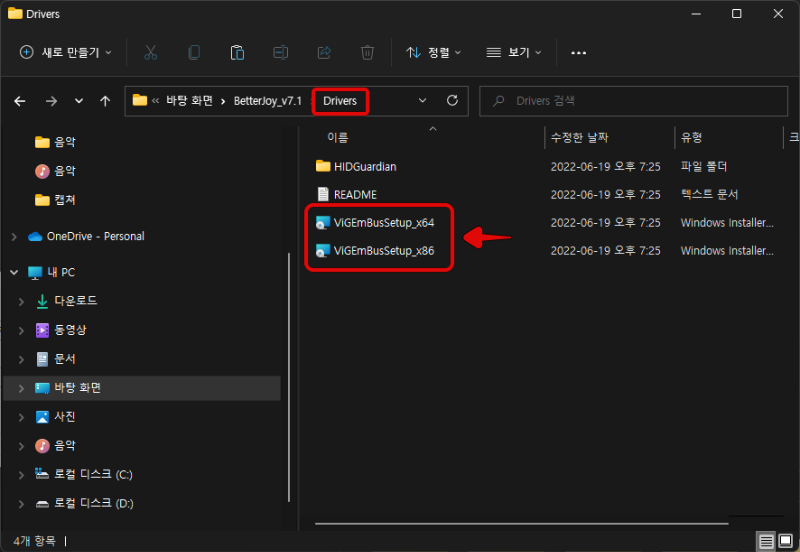Expand the 사진 tree node
Screen dimensions: 800x552
click(x=21, y=417)
